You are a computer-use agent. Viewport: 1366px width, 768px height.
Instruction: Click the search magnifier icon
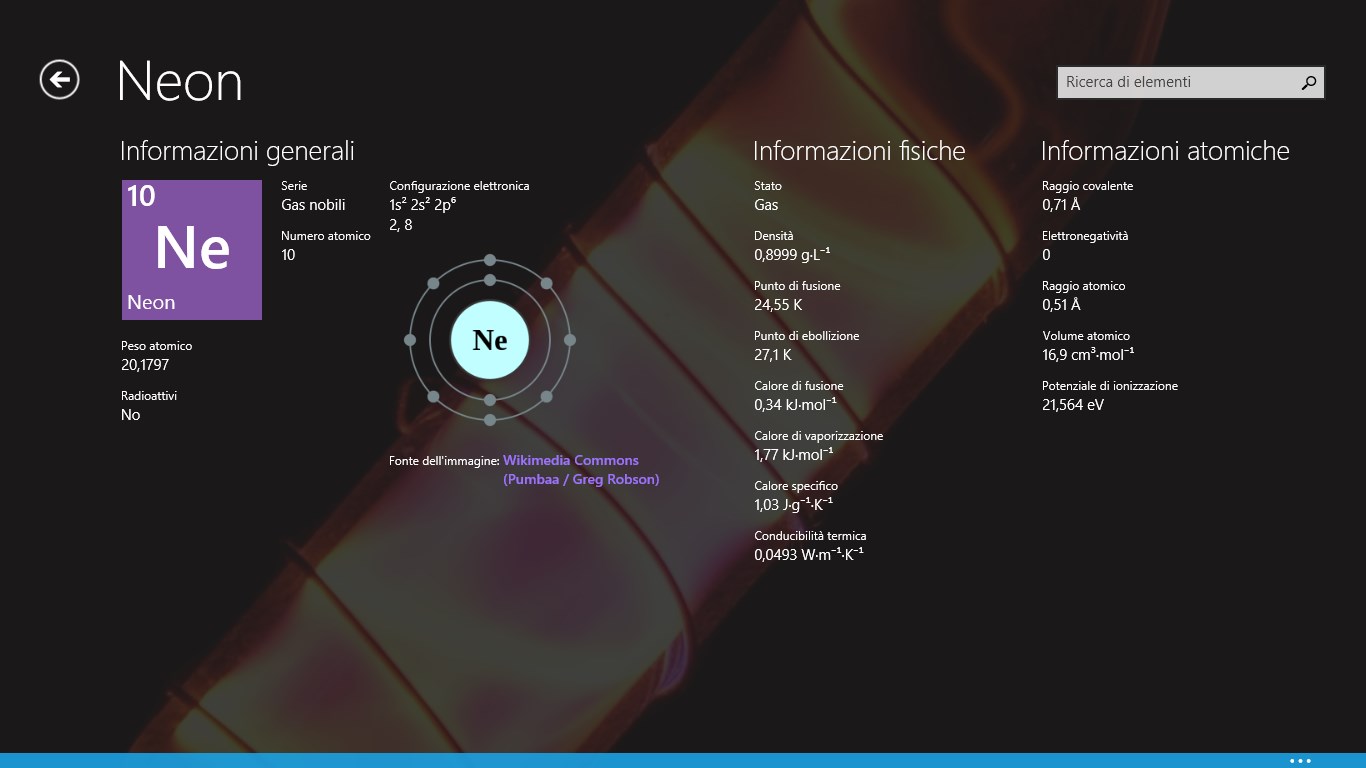[x=1308, y=83]
